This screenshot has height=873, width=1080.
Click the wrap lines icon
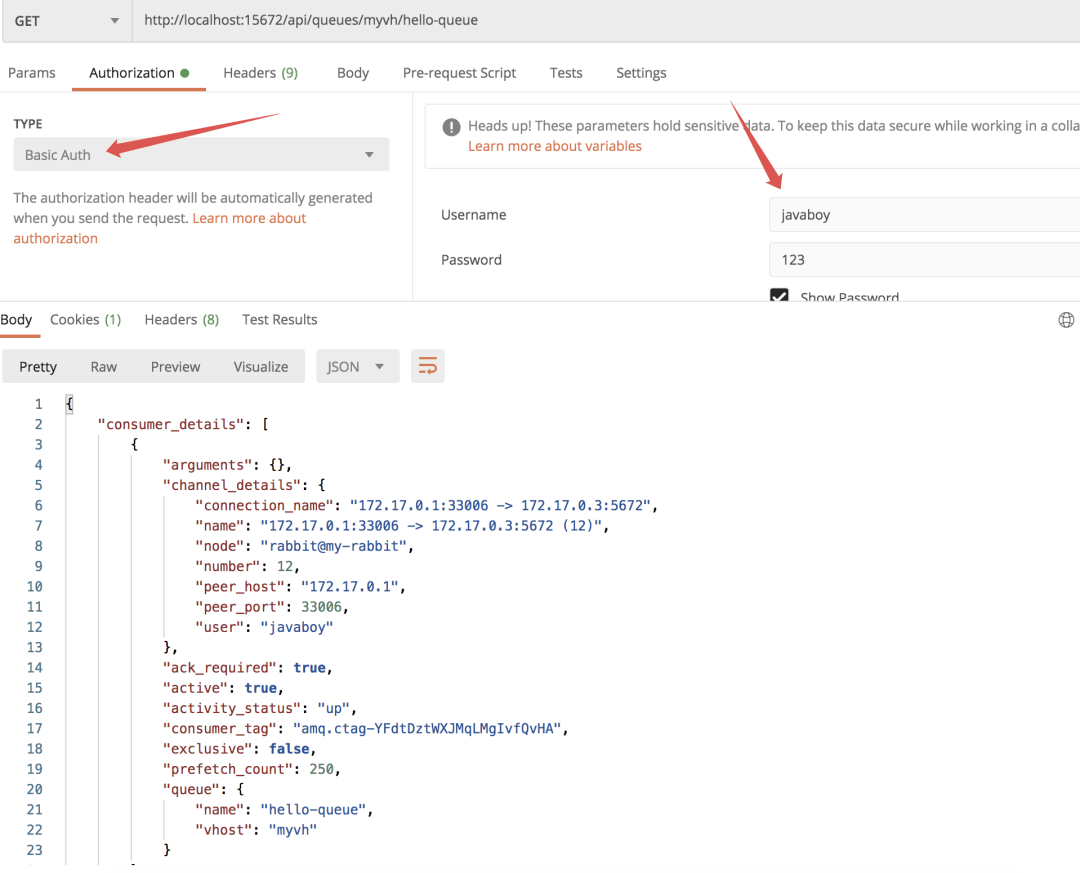[428, 366]
